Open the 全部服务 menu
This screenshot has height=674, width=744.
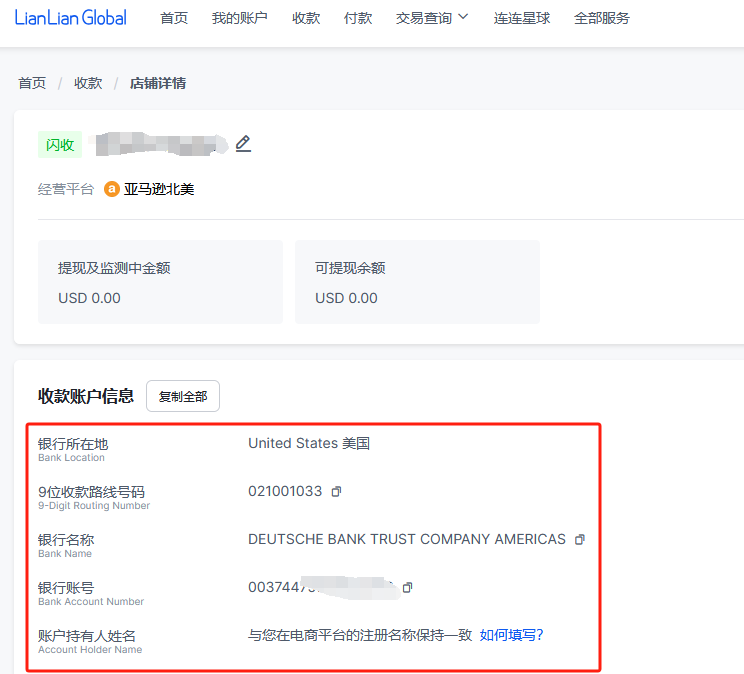pos(602,18)
